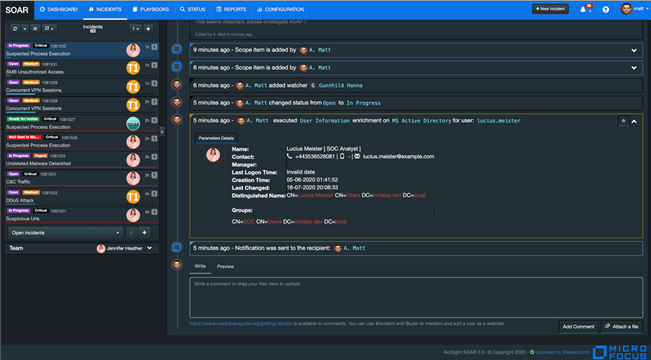Open dropdown beside the refresh button
This screenshot has width=651, height=360.
point(24,29)
